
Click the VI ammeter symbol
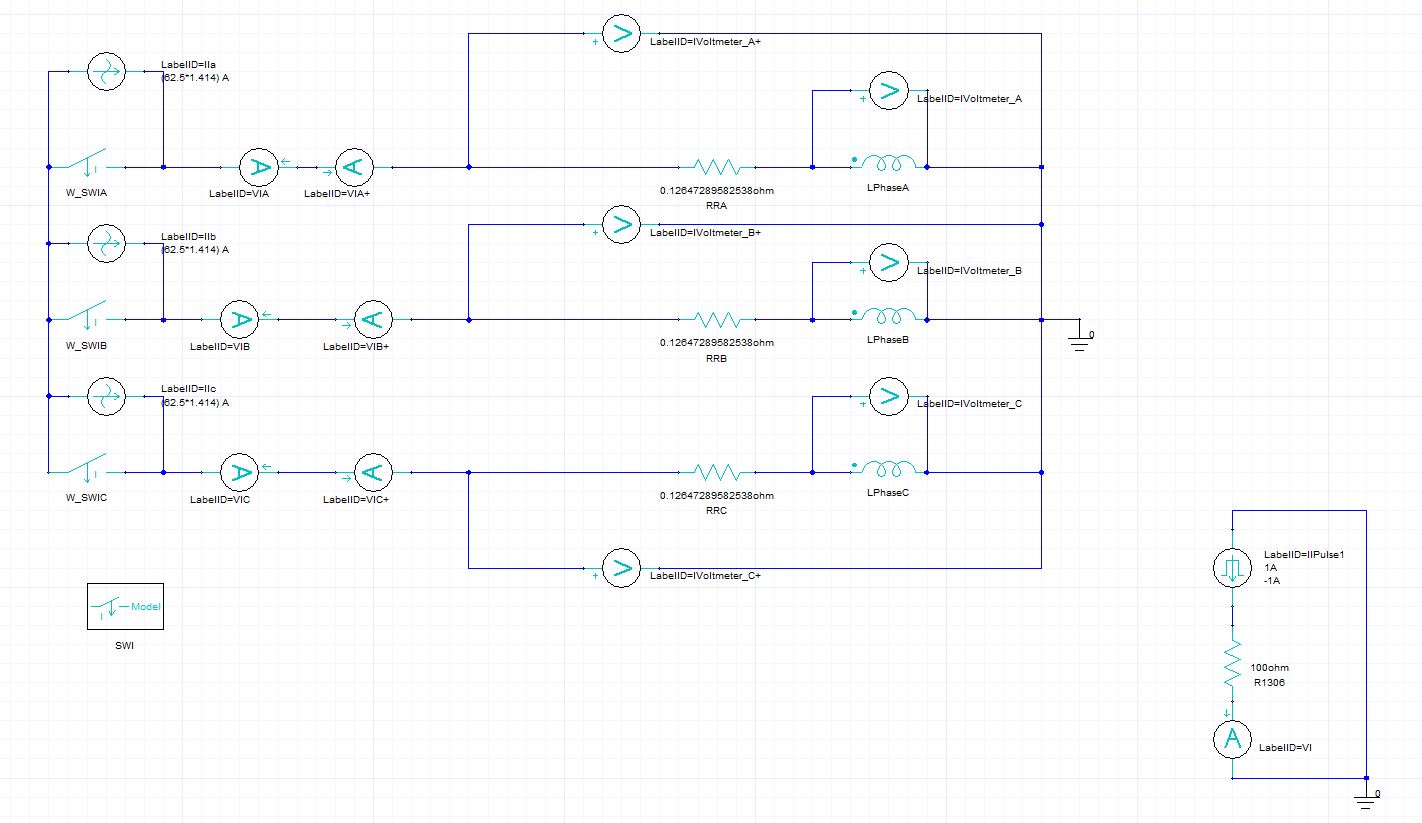click(1233, 739)
